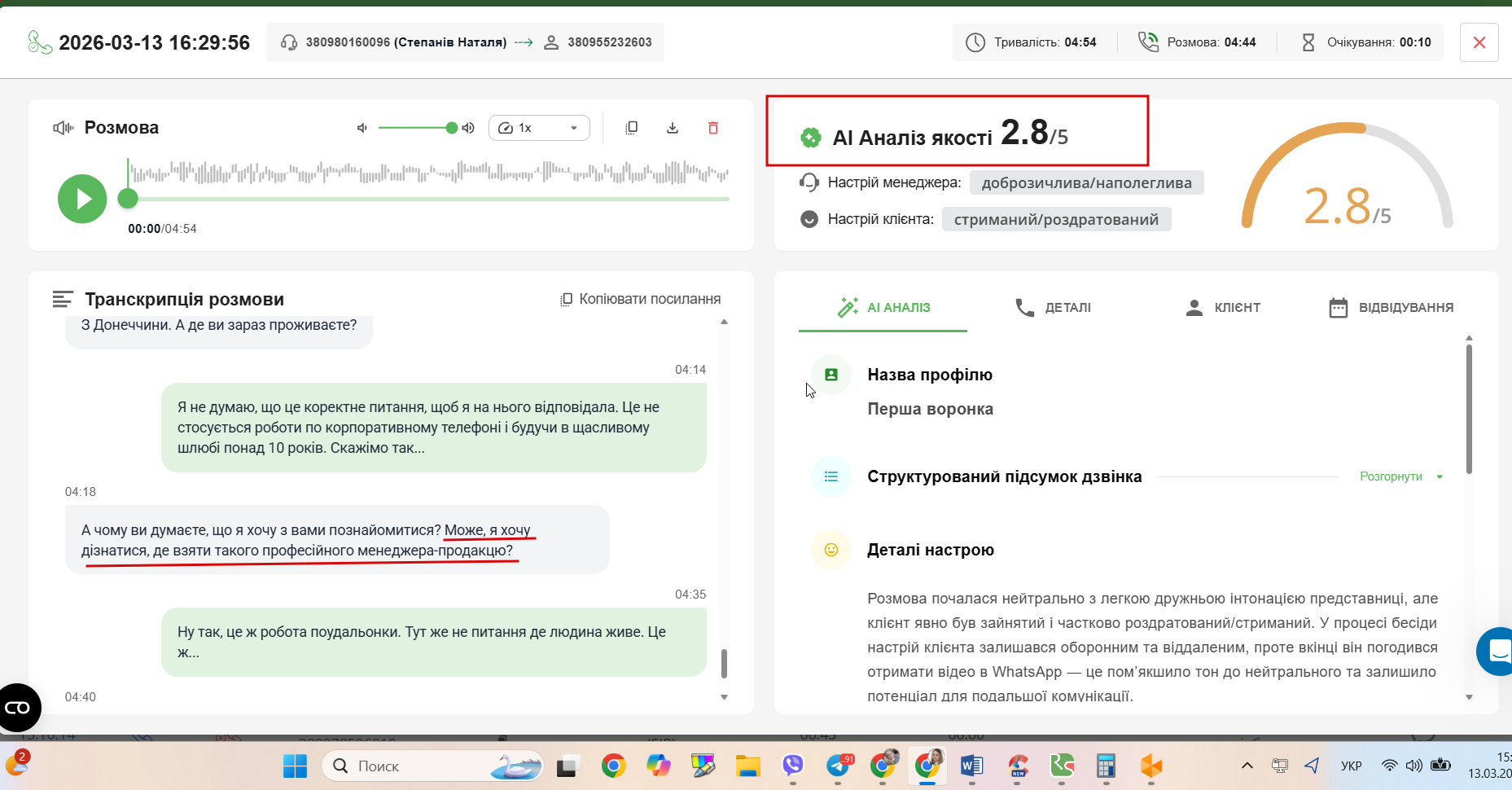Play the call recording
This screenshot has height=790, width=1512.
click(x=82, y=199)
